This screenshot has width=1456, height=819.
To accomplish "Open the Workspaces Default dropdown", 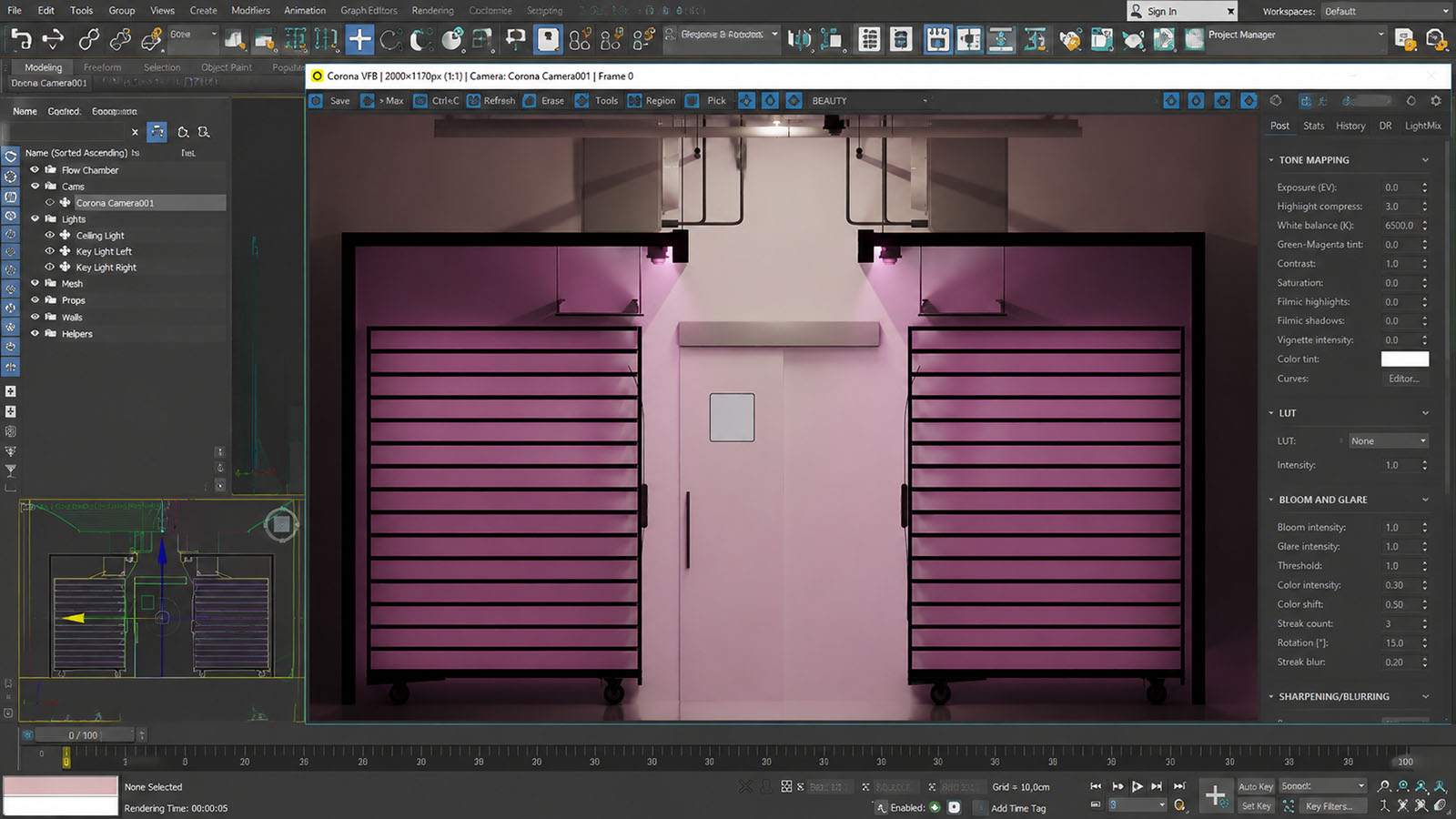I will point(1386,11).
